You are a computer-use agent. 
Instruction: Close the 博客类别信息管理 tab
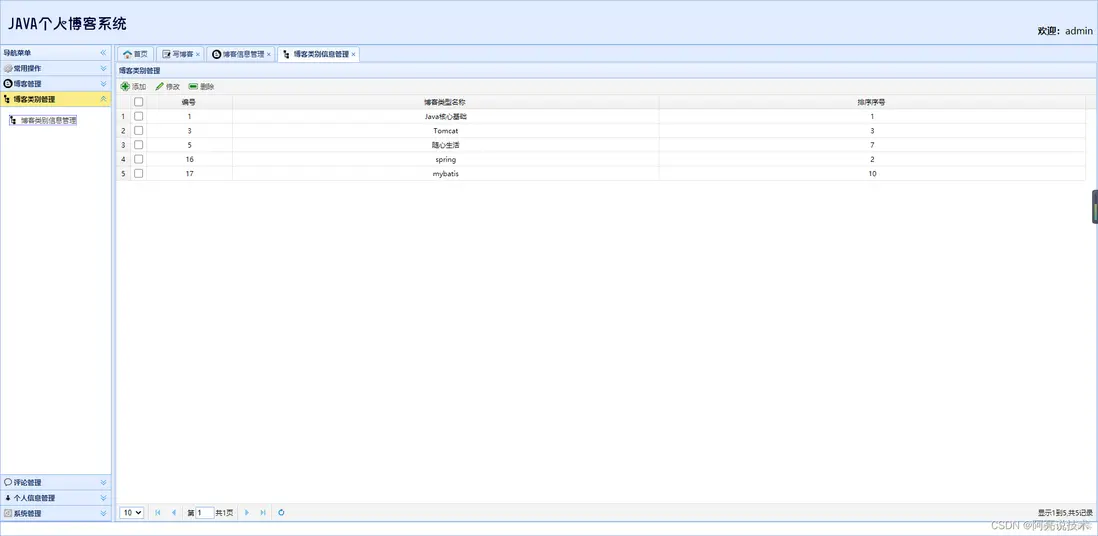(x=354, y=54)
